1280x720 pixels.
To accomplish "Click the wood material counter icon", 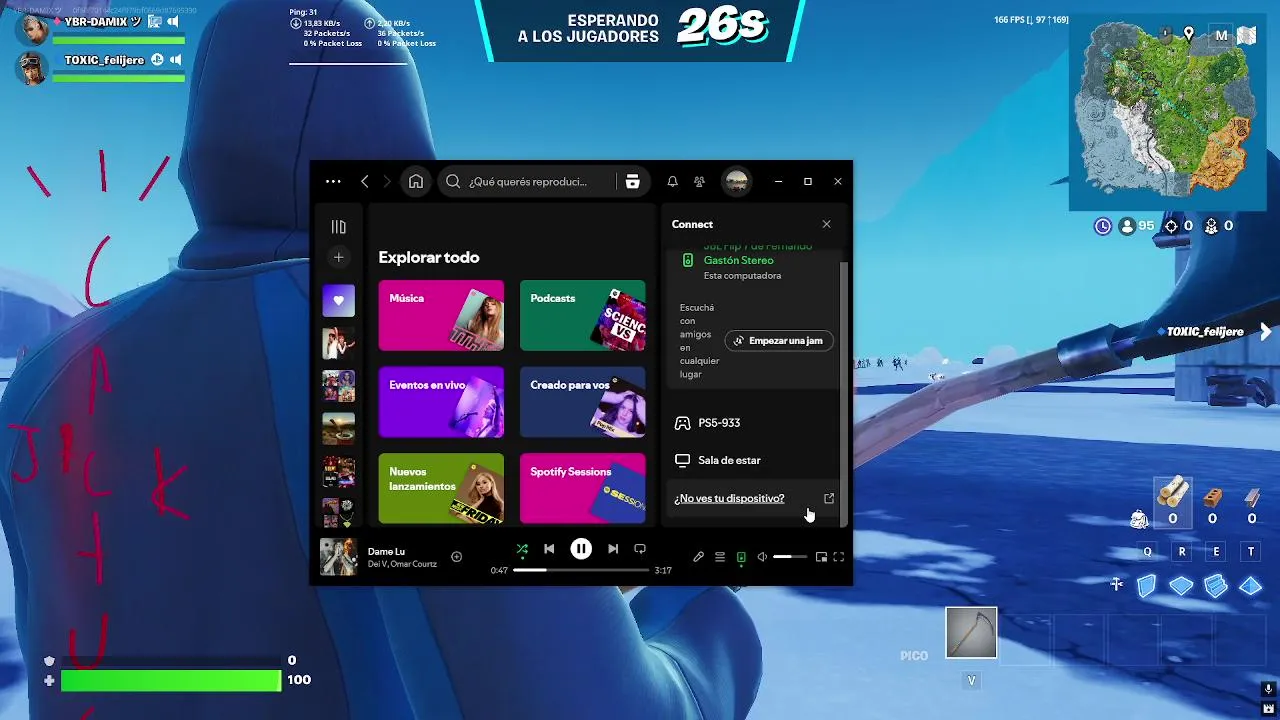I will (x=1172, y=492).
